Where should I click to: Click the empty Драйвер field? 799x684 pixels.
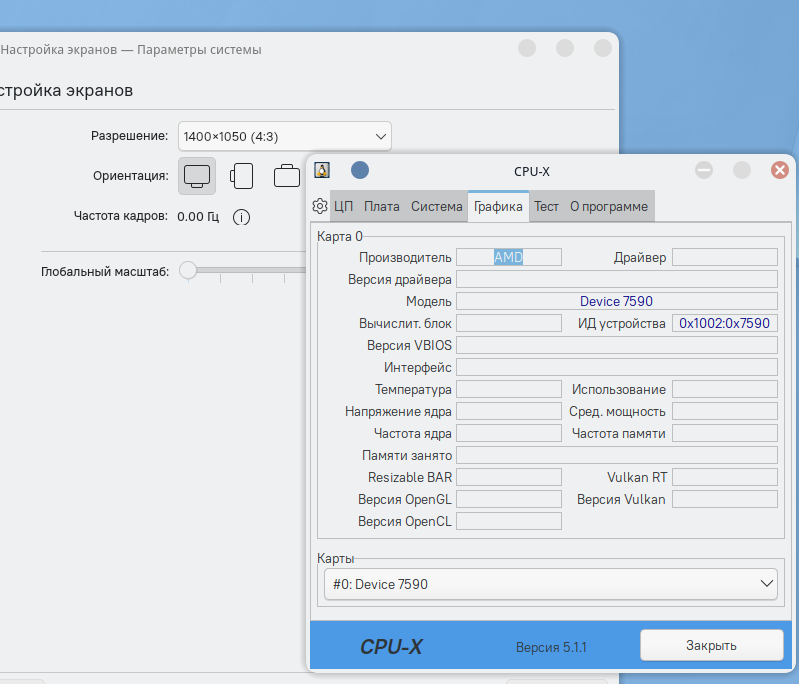tap(725, 257)
